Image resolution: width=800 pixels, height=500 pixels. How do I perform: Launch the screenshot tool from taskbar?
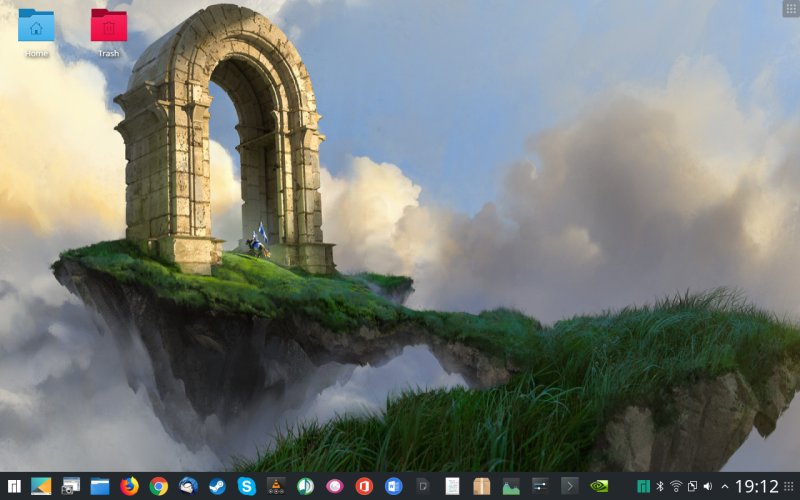pyautogui.click(x=70, y=486)
